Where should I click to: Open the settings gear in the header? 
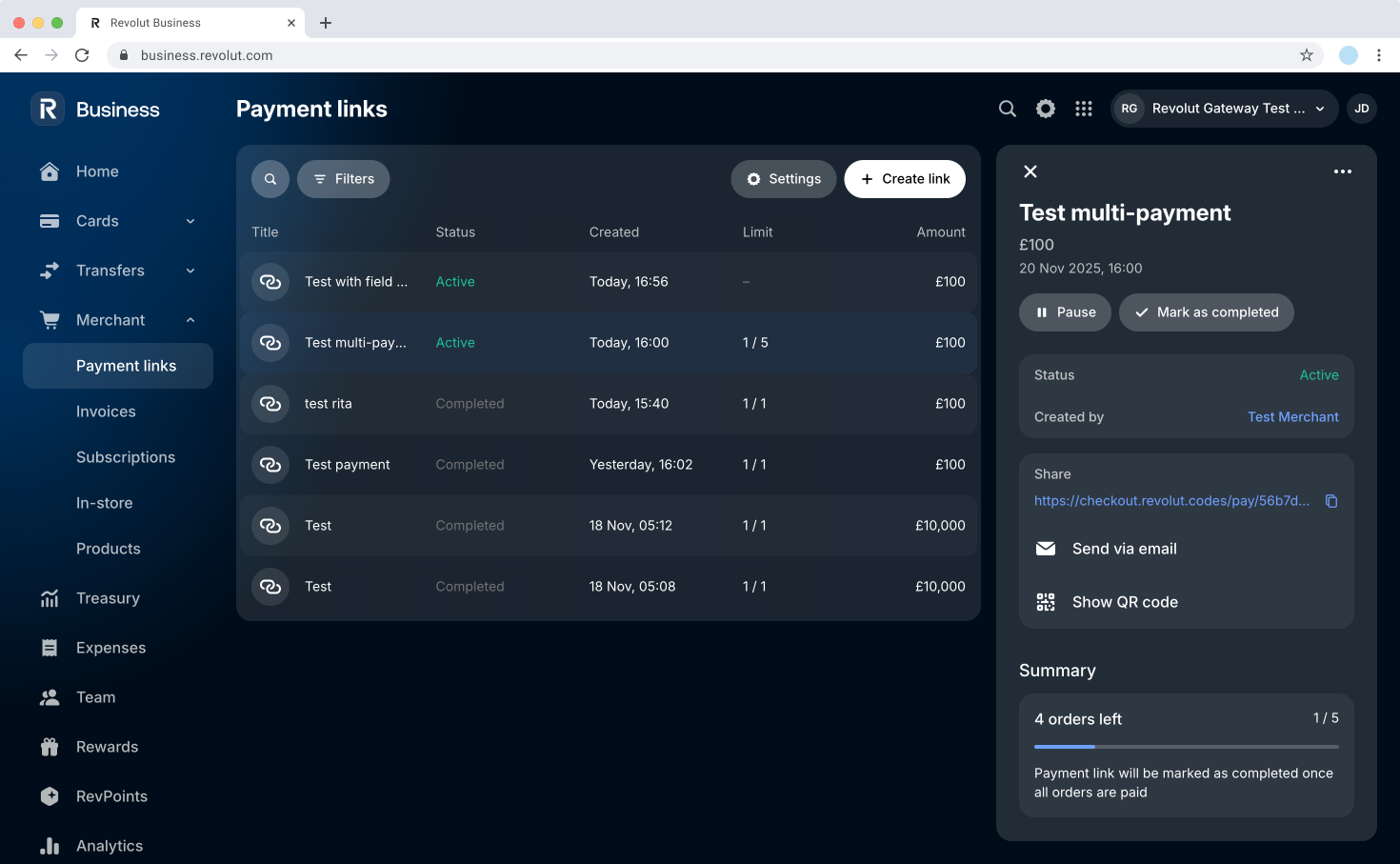coord(1045,109)
